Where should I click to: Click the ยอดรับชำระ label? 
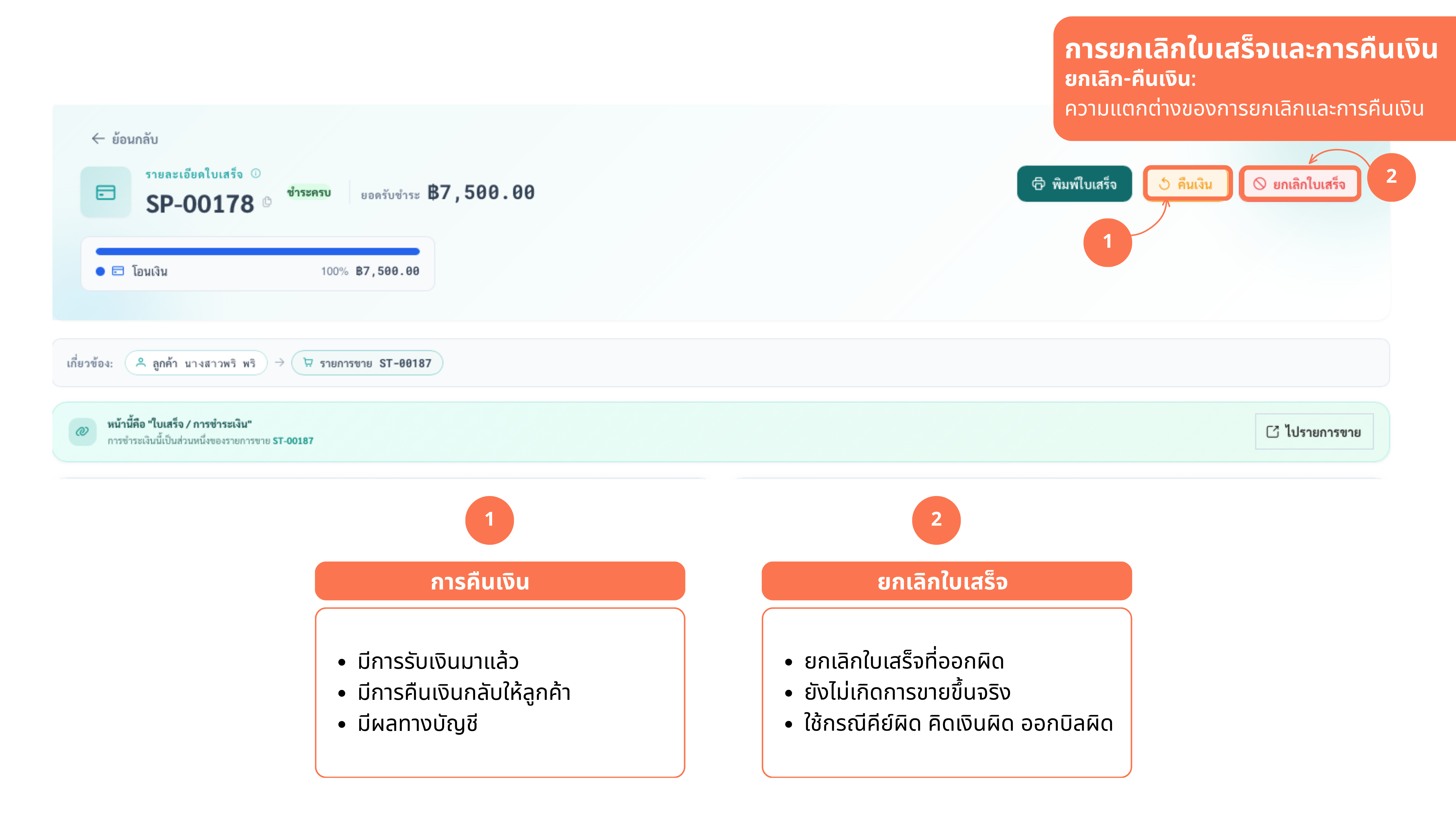click(390, 195)
